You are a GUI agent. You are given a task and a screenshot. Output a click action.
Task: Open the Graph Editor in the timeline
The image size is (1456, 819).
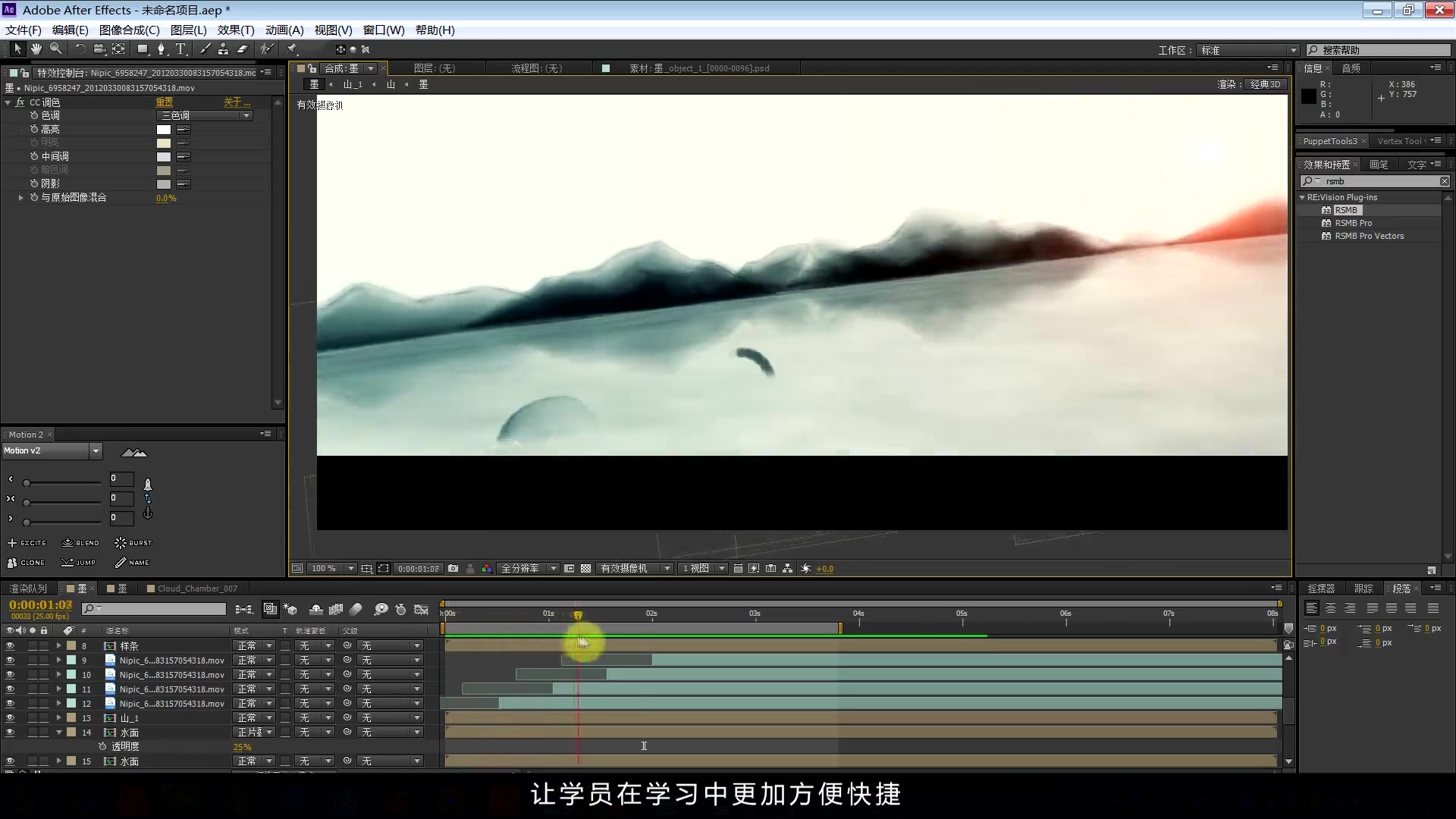point(422,608)
